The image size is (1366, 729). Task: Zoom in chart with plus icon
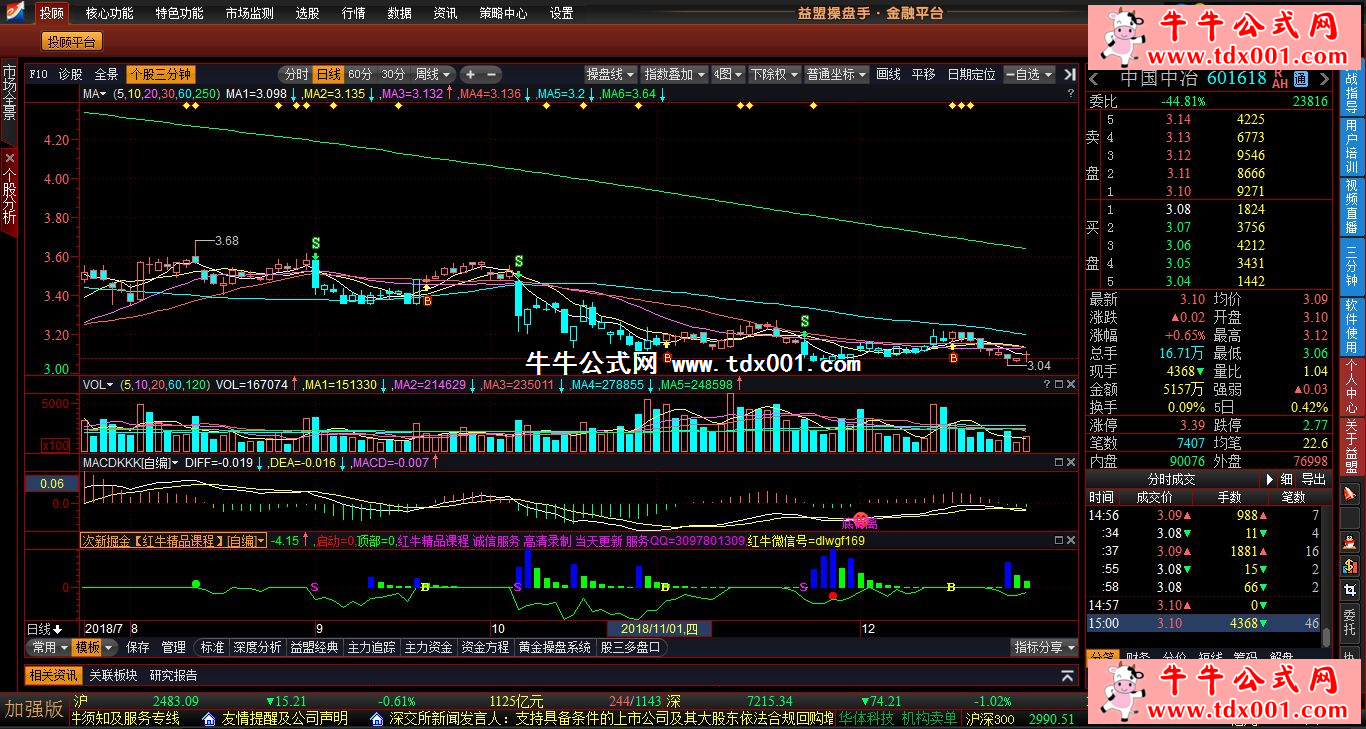(x=471, y=74)
